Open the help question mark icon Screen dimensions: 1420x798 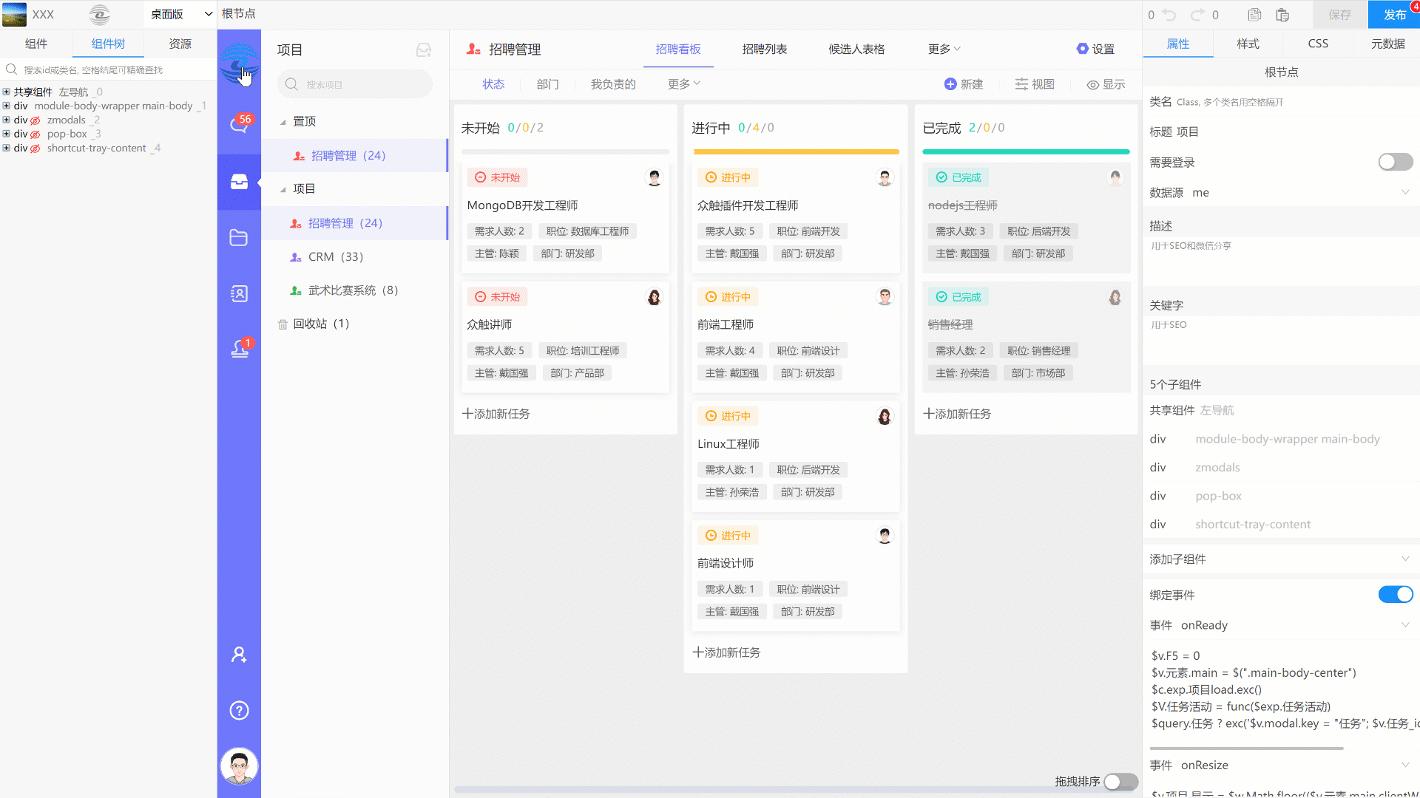(239, 711)
